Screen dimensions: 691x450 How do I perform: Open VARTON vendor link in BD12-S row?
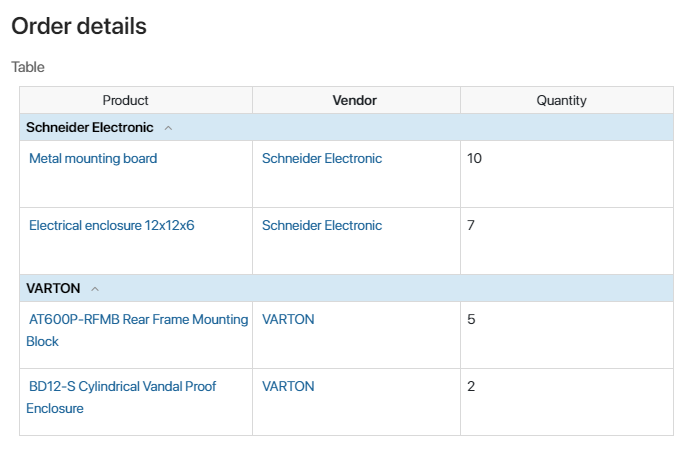(x=288, y=387)
